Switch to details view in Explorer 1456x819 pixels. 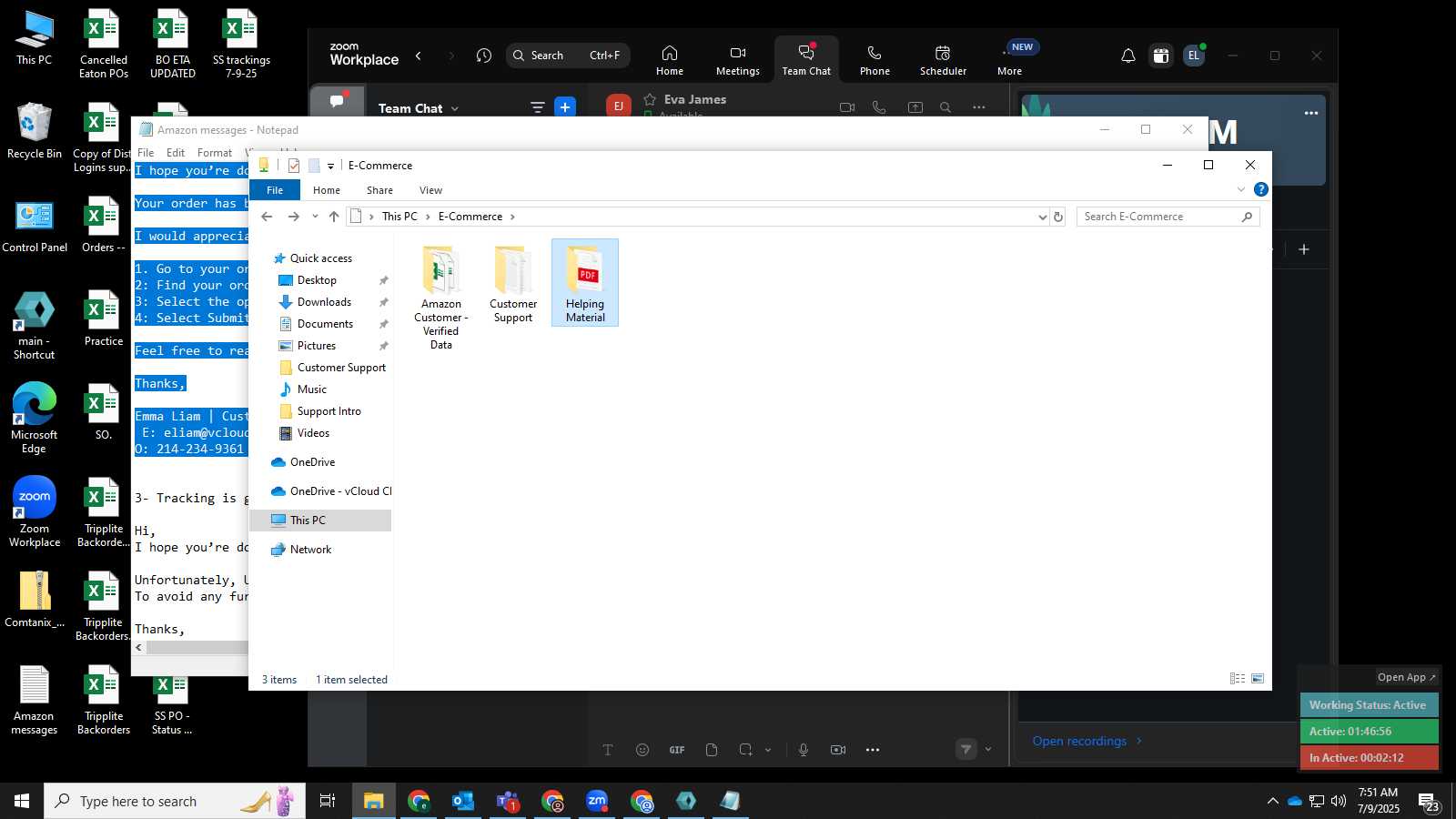[x=1237, y=679]
